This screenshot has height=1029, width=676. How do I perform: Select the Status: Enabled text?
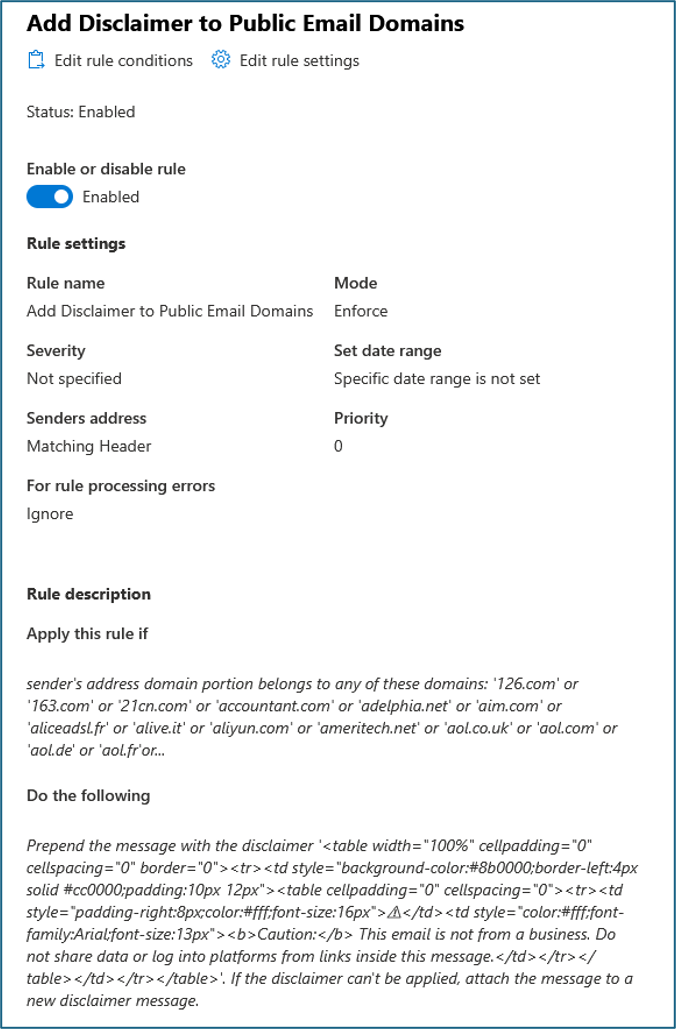pos(81,112)
